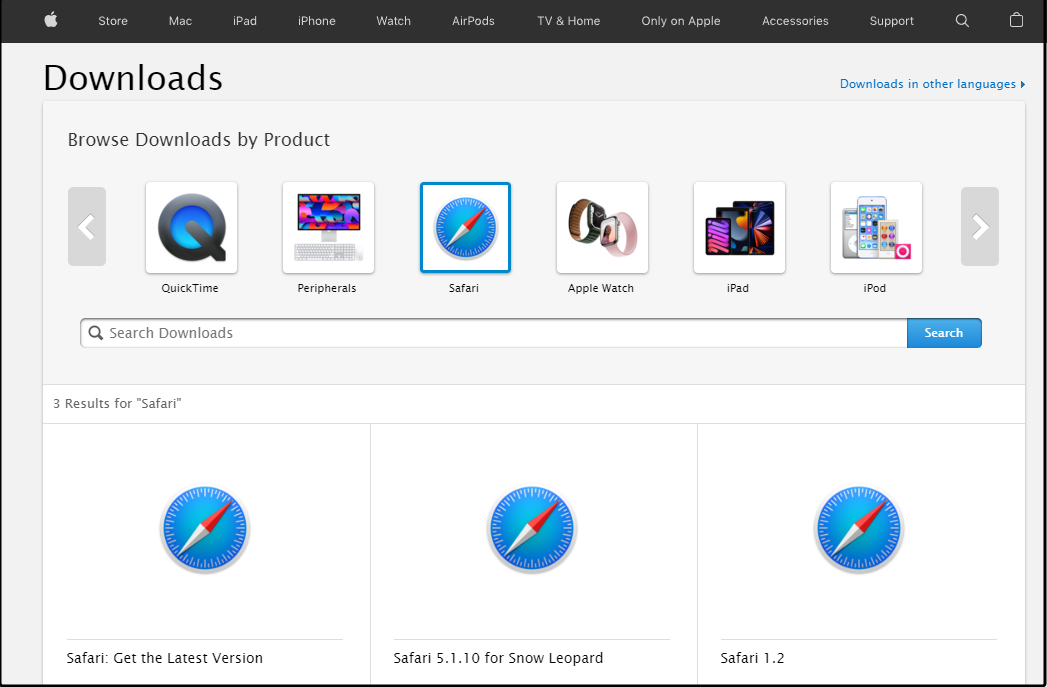
Task: Select the iPod product icon
Action: tap(876, 228)
